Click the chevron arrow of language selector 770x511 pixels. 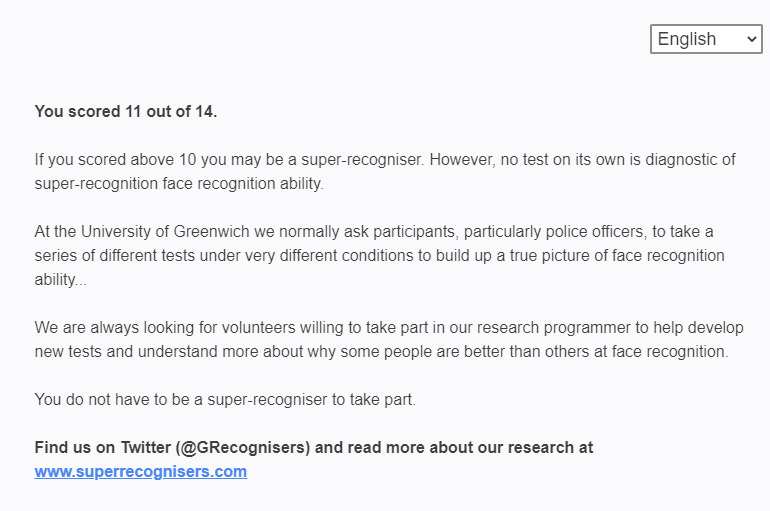(751, 39)
